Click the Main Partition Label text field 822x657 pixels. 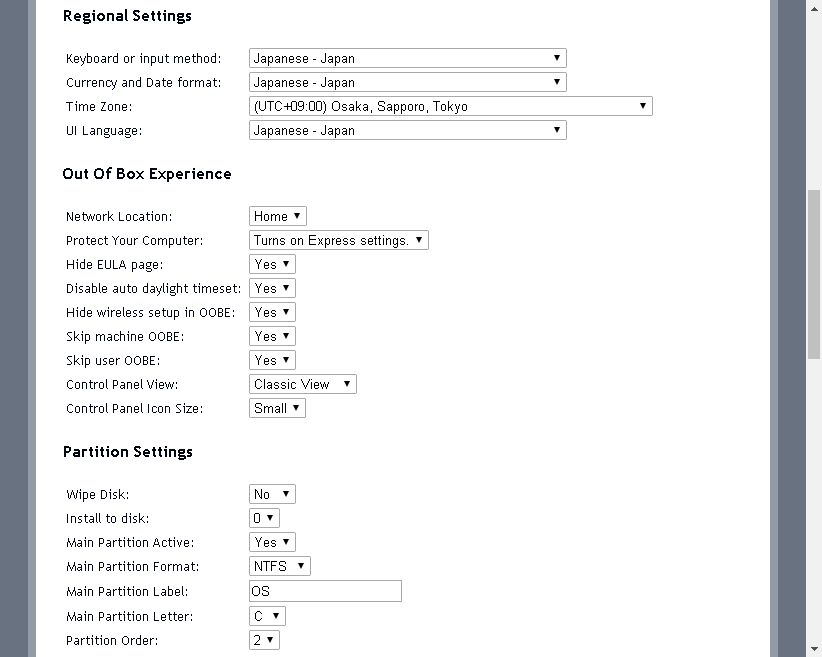click(325, 591)
